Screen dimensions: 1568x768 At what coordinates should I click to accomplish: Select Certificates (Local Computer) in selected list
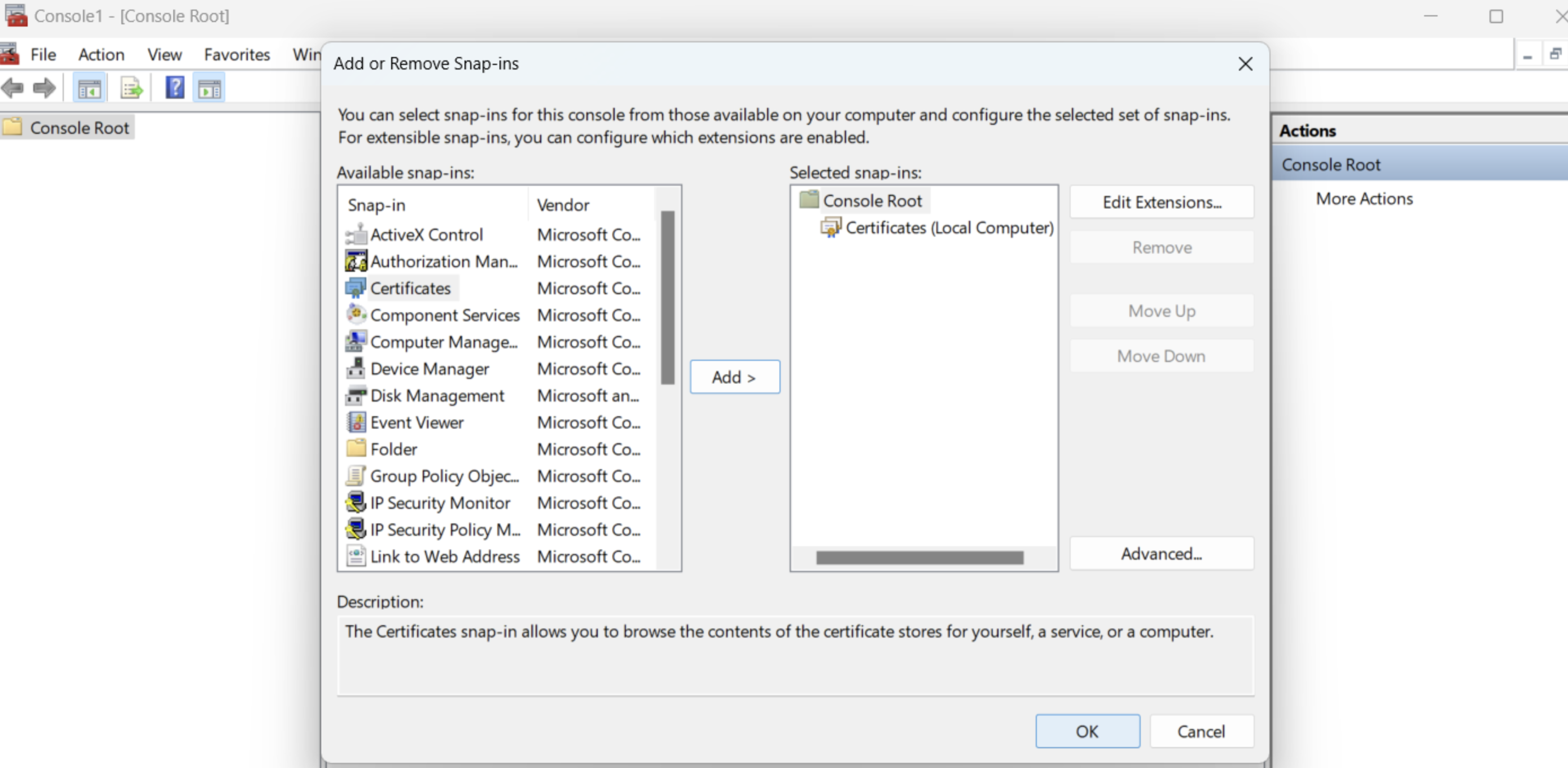tap(948, 228)
